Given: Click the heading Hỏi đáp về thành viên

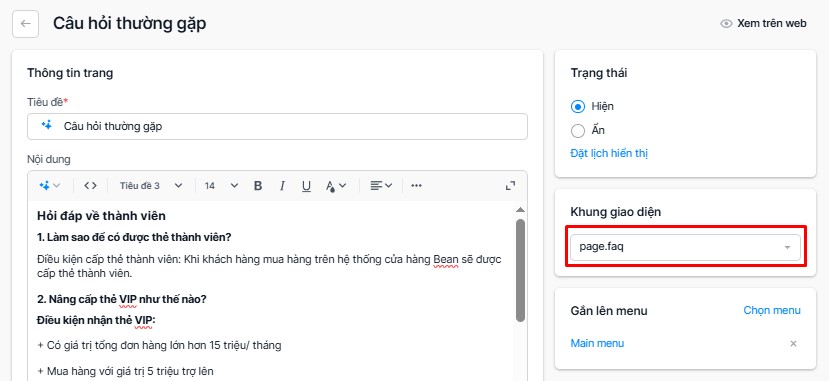Looking at the screenshot, I should point(102,216).
